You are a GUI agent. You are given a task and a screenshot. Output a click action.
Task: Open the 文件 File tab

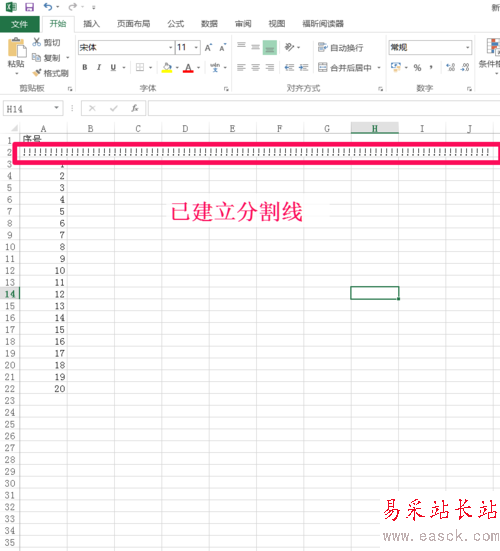(x=19, y=24)
